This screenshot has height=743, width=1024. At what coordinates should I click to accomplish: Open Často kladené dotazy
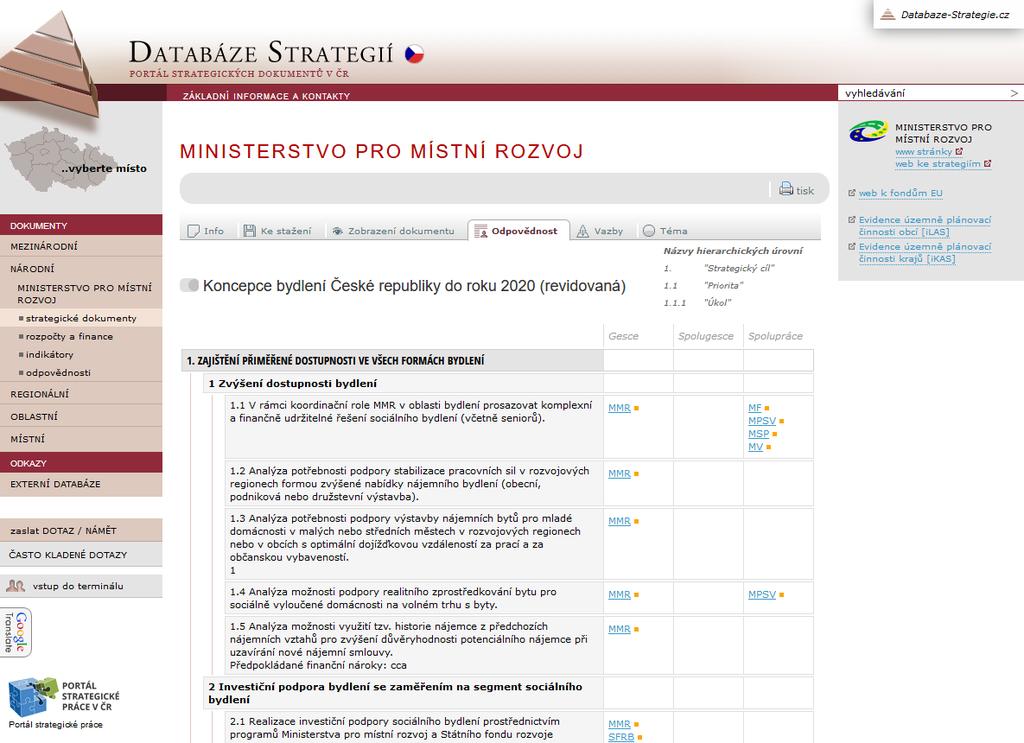(81, 555)
